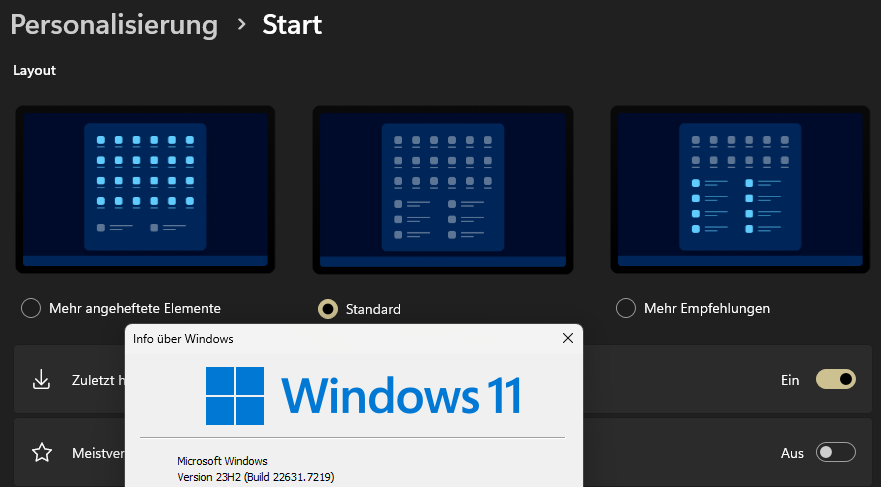Click the star icon beside Meistverwendete
881x487 pixels.
[x=42, y=452]
